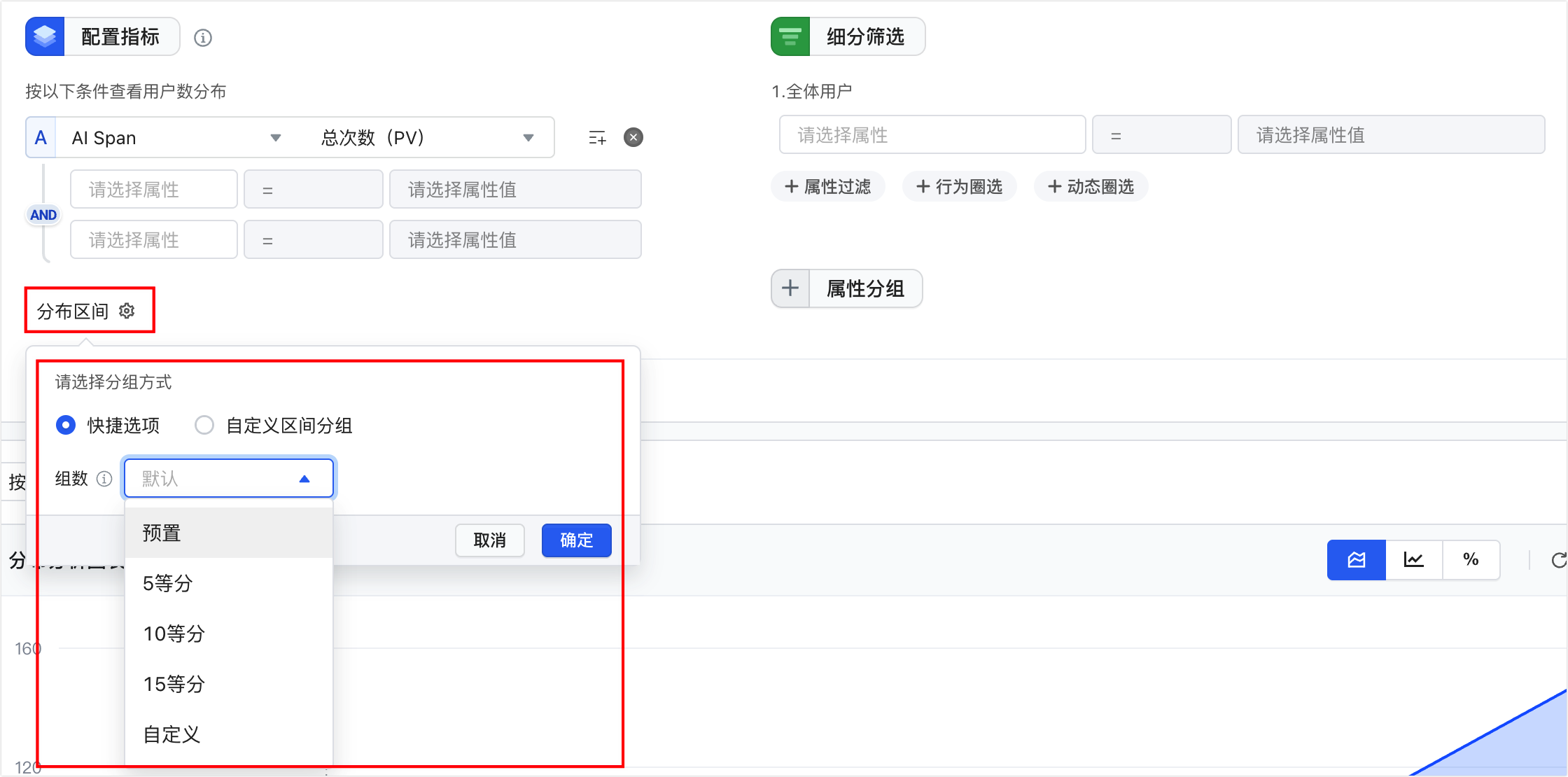Open the 总次数（PV）metric dropdown
The height and width of the screenshot is (777, 1568).
point(428,137)
